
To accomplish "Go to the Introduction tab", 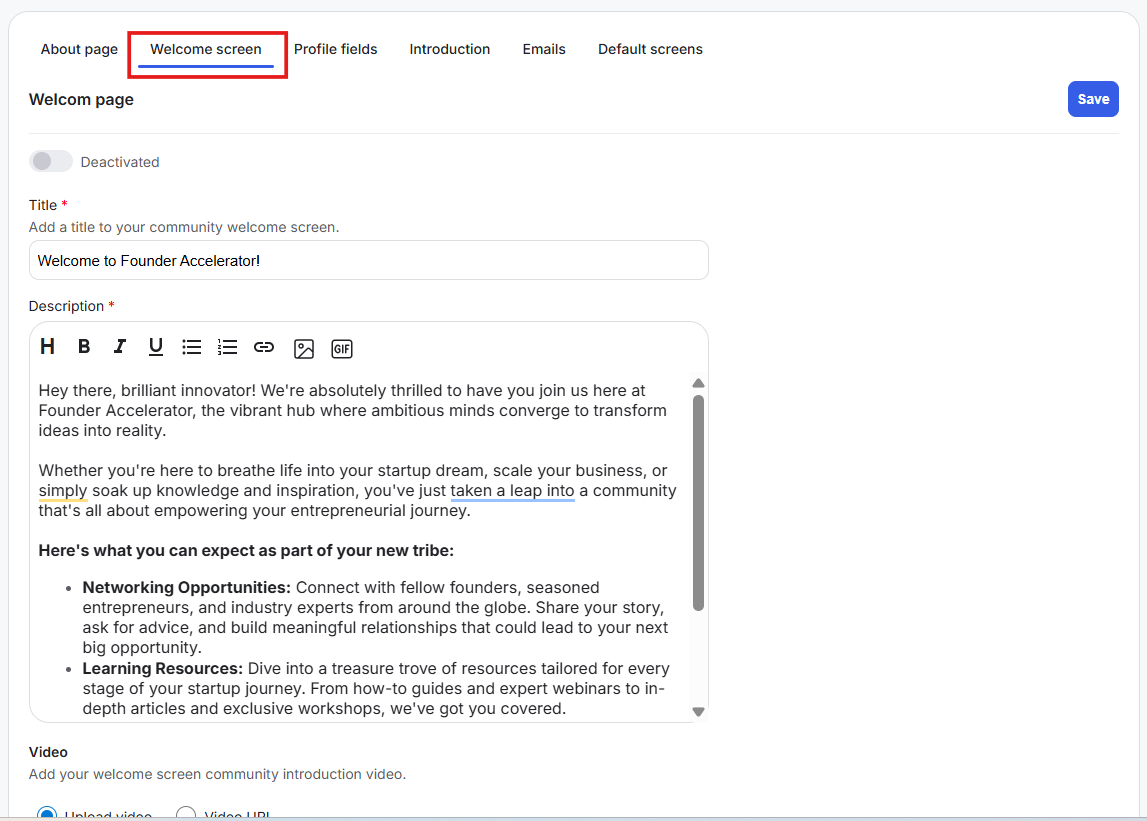I will pos(450,49).
